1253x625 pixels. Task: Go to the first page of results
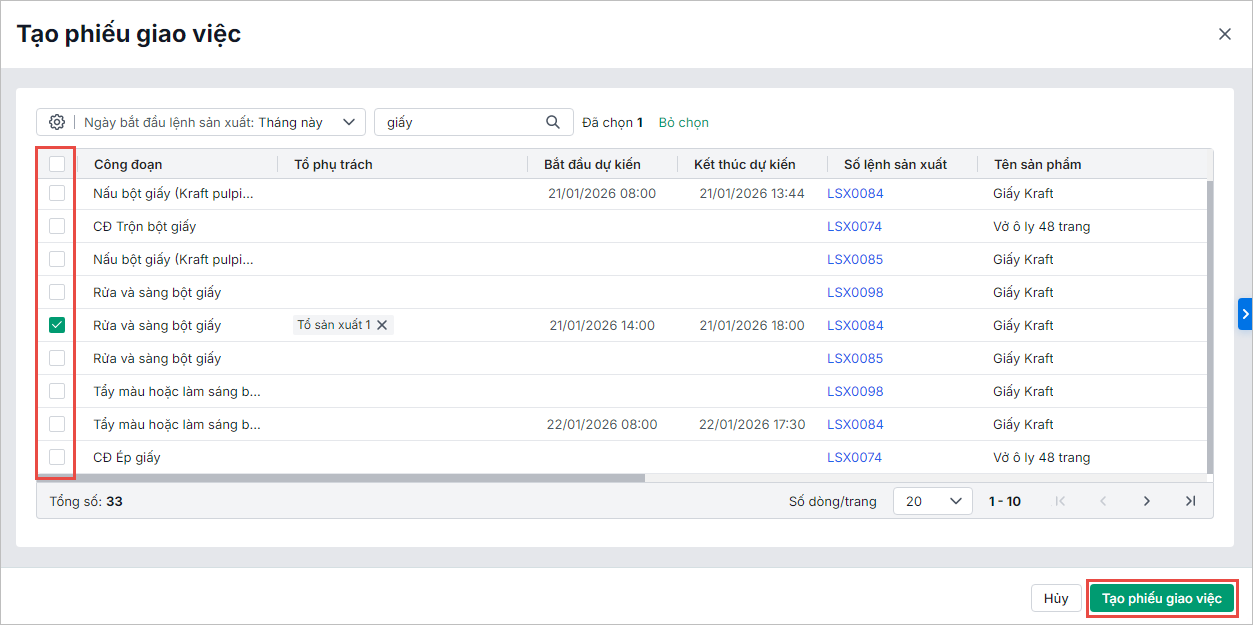pyautogui.click(x=1061, y=501)
